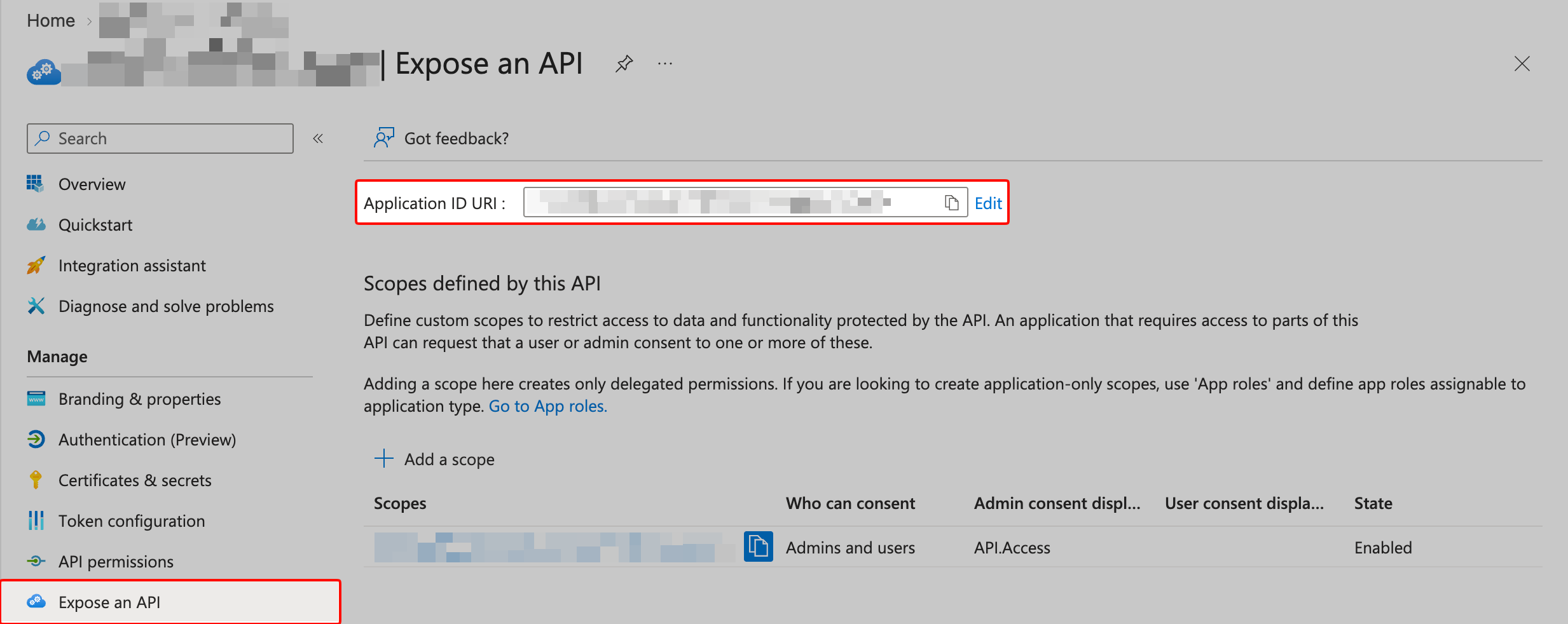
Task: Click the Token configuration bars icon
Action: click(36, 520)
